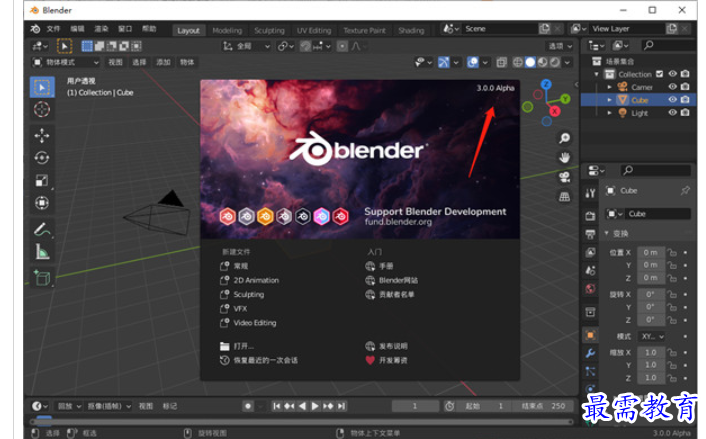The width and height of the screenshot is (706, 439).
Task: Create new 2D Animation file
Action: (x=250, y=280)
